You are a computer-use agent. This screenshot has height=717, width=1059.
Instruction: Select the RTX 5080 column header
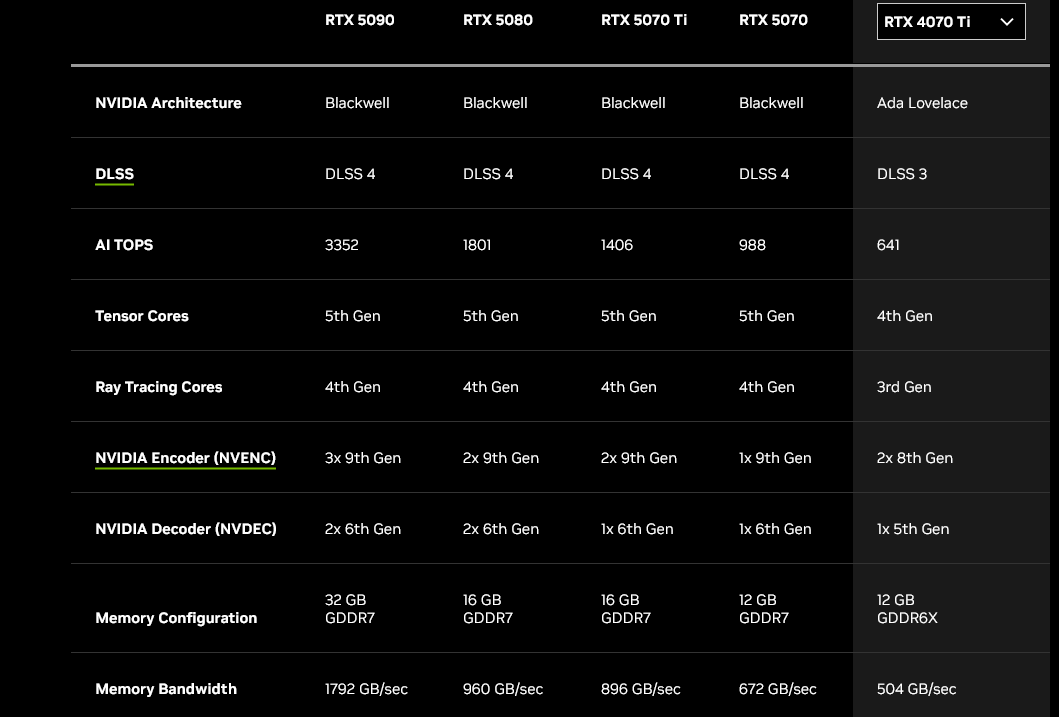pyautogui.click(x=498, y=20)
